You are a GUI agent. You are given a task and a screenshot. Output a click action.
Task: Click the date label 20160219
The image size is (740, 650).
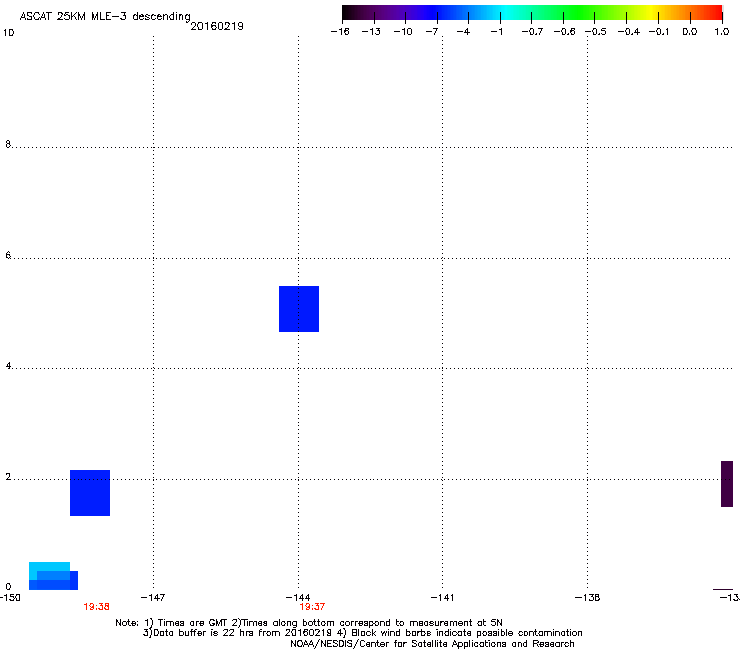pyautogui.click(x=217, y=26)
